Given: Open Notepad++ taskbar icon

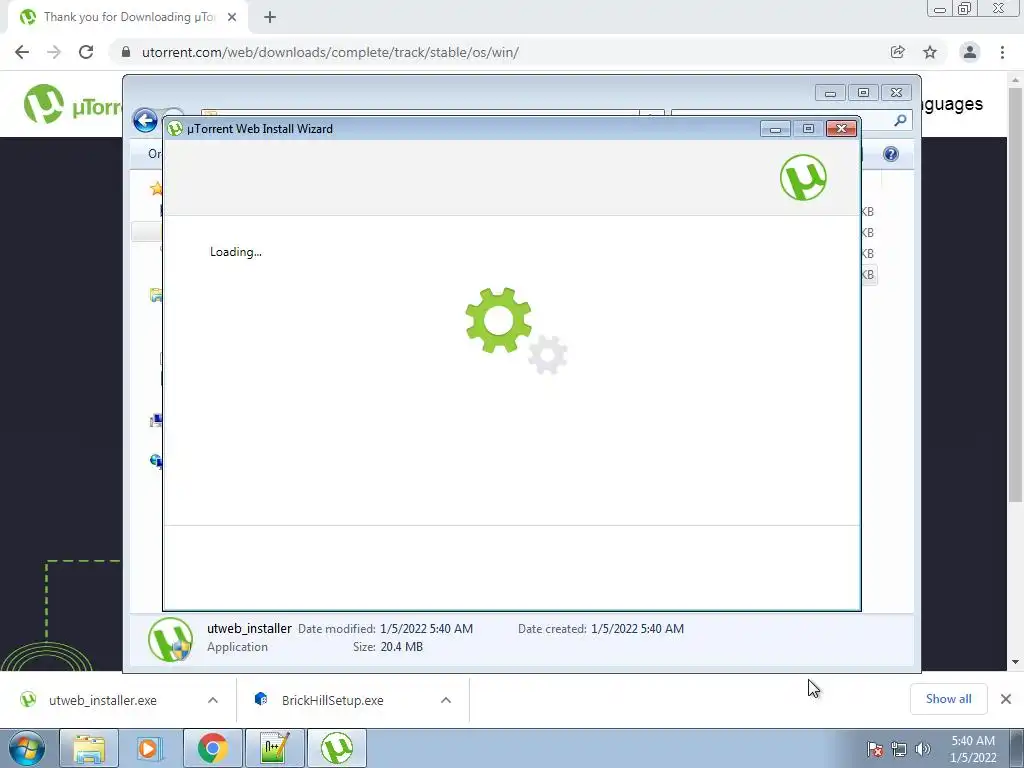Looking at the screenshot, I should pyautogui.click(x=274, y=748).
